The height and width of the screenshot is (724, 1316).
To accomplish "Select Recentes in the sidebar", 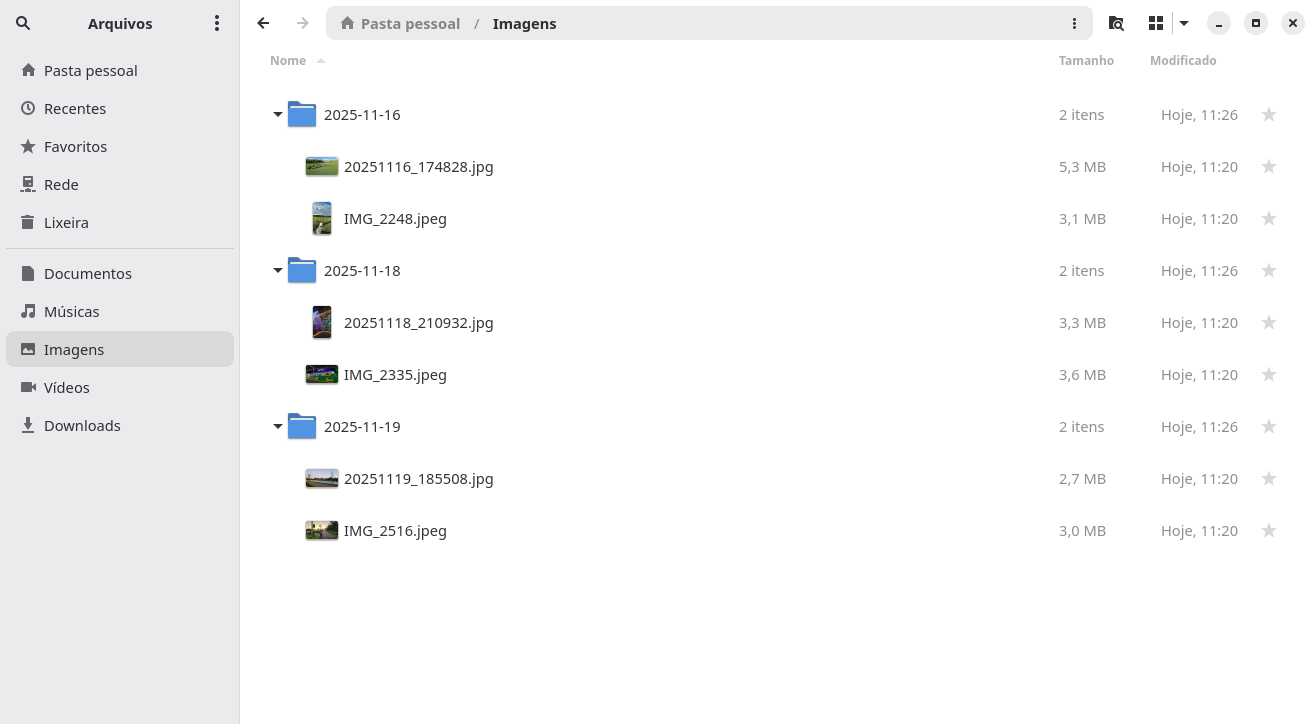I will point(75,108).
